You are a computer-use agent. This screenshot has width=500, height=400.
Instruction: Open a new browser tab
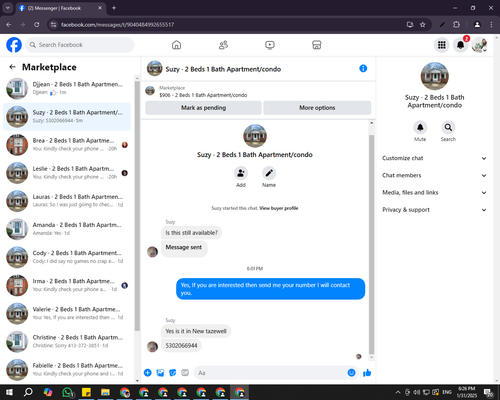(x=114, y=8)
